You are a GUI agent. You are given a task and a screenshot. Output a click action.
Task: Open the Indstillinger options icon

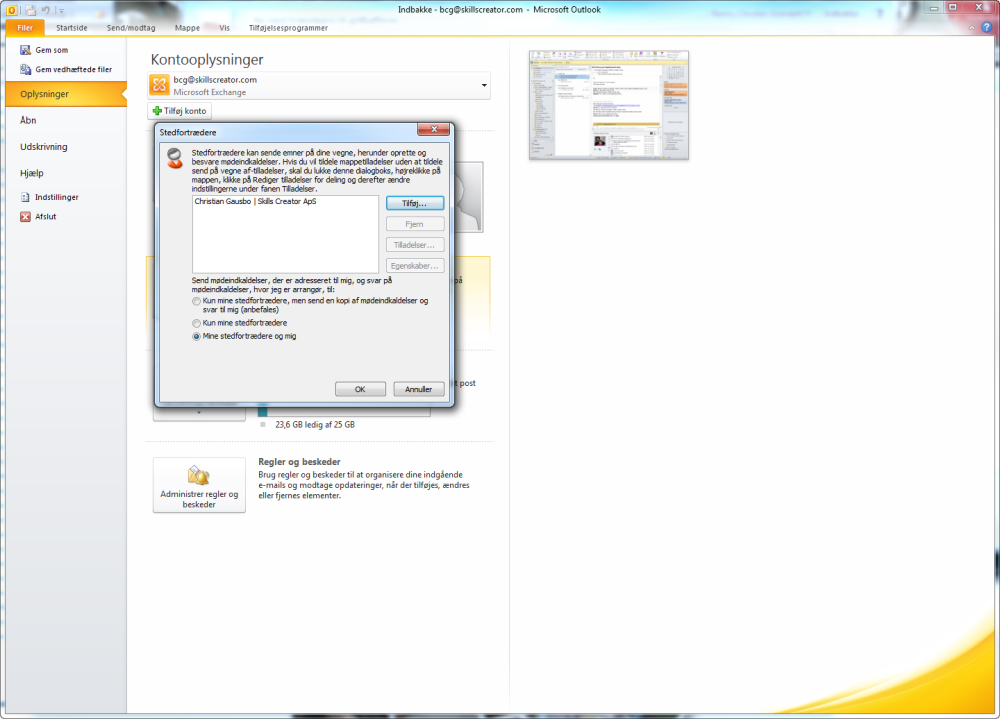point(26,197)
